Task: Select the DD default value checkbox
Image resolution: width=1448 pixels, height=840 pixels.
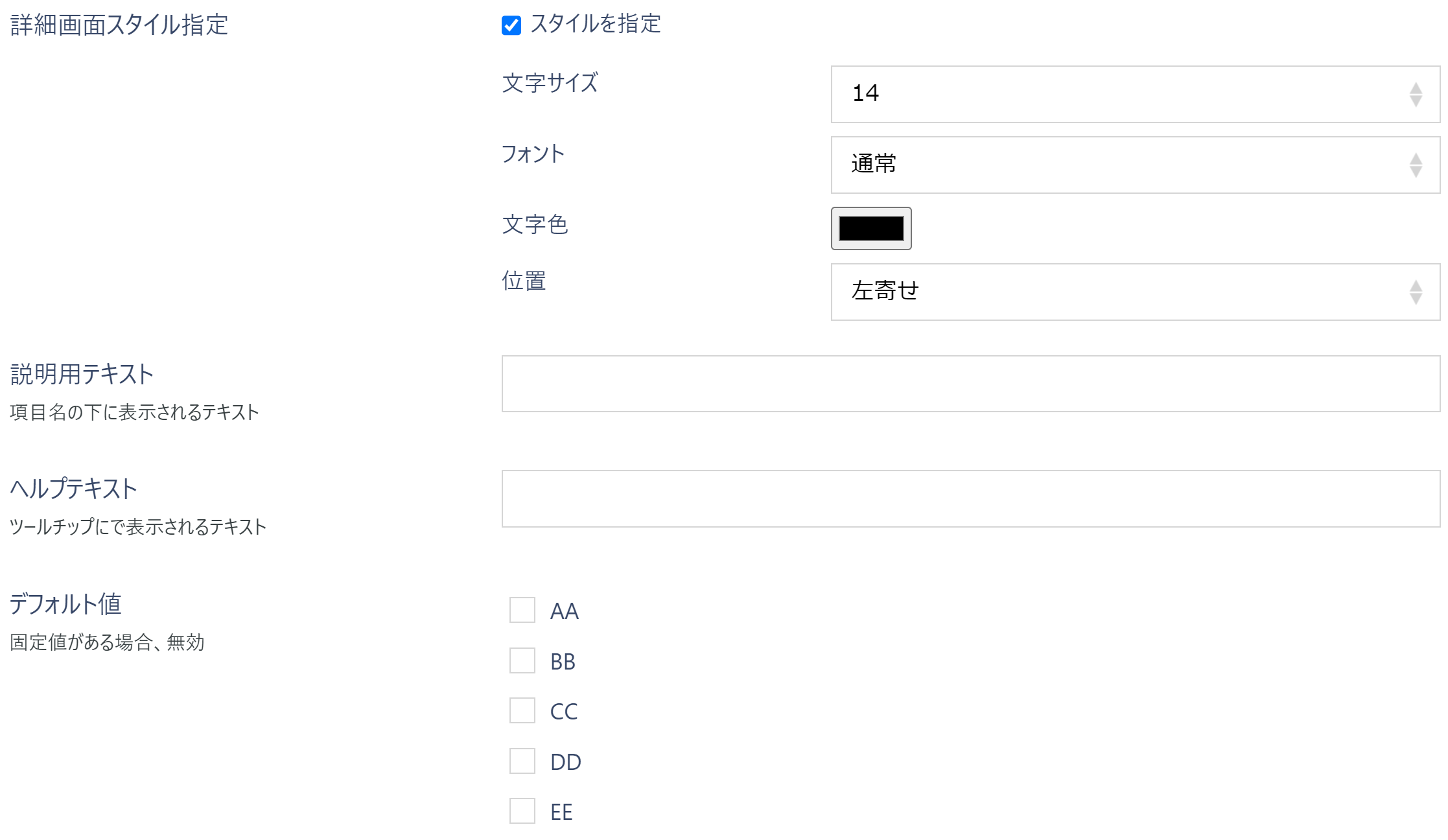Action: click(x=522, y=761)
